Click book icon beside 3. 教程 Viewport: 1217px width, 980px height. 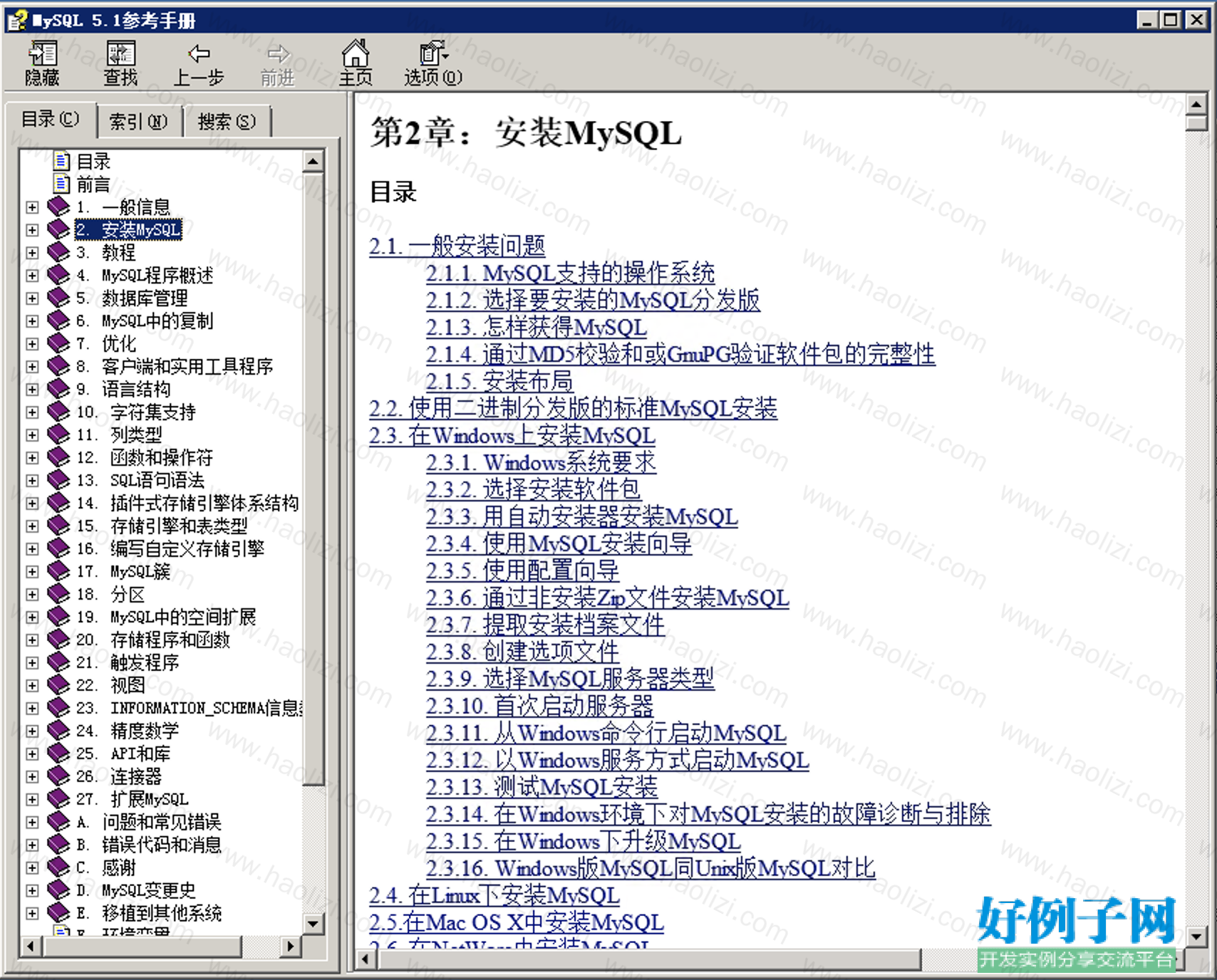tap(58, 252)
